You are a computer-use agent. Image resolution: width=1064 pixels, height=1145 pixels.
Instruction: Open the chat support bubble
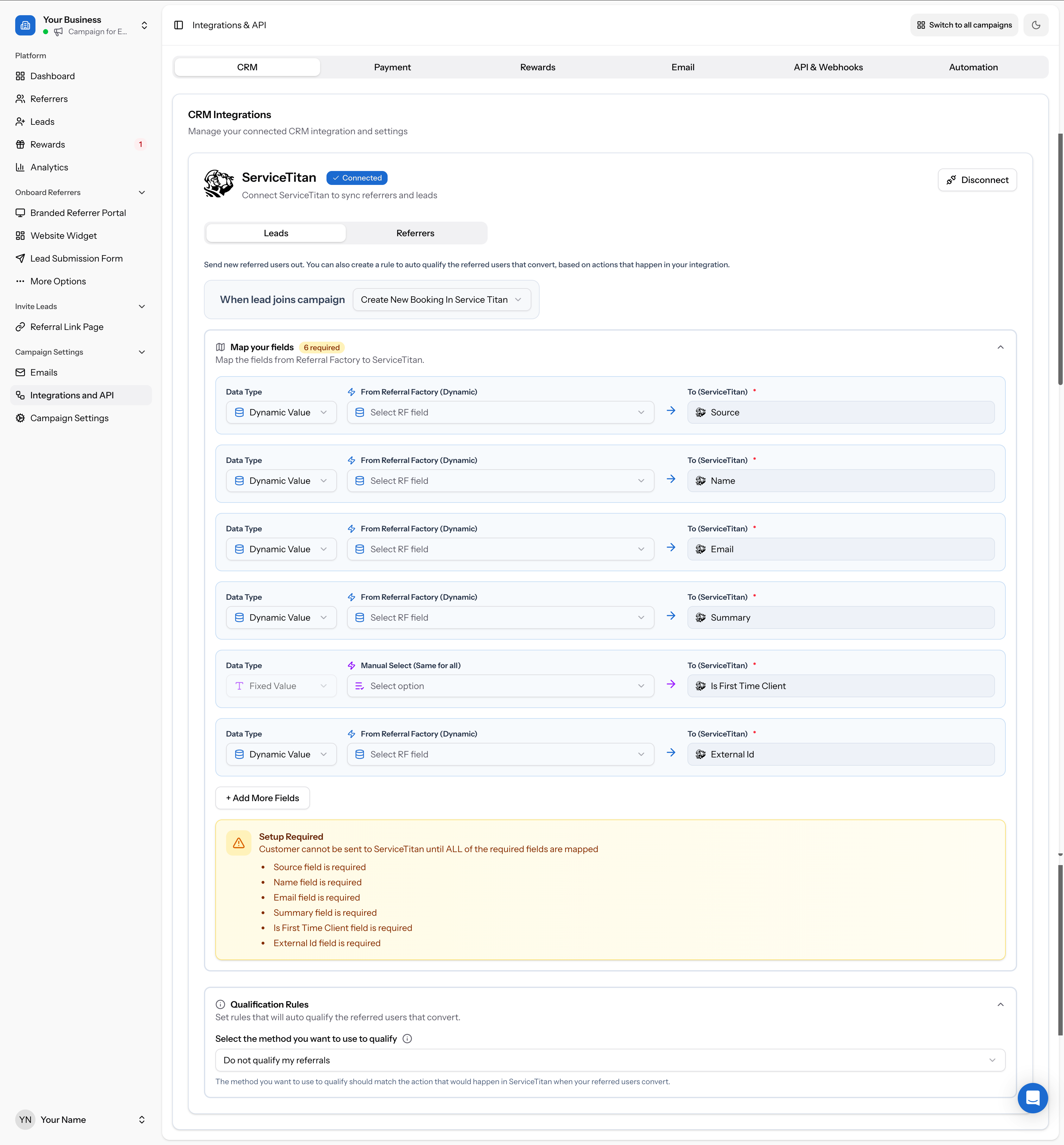coord(1033,1098)
